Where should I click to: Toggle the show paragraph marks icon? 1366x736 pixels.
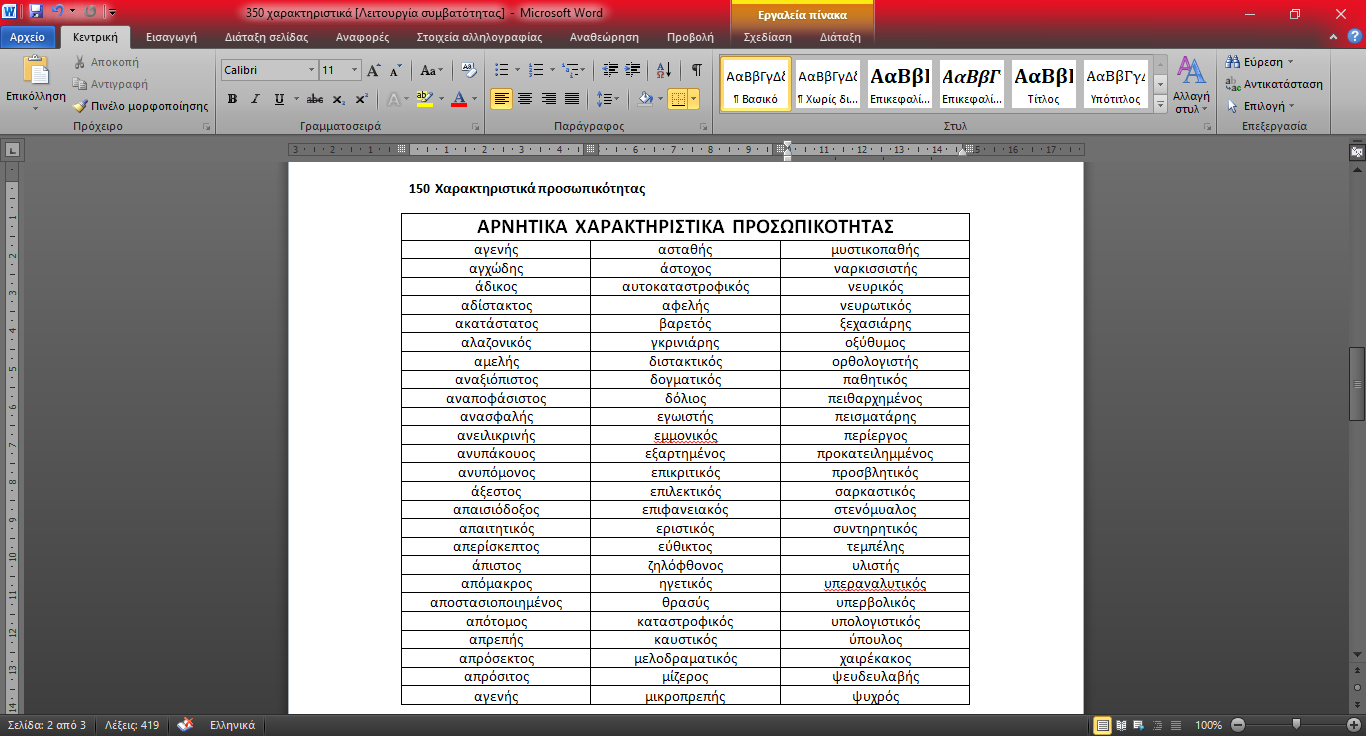(697, 71)
